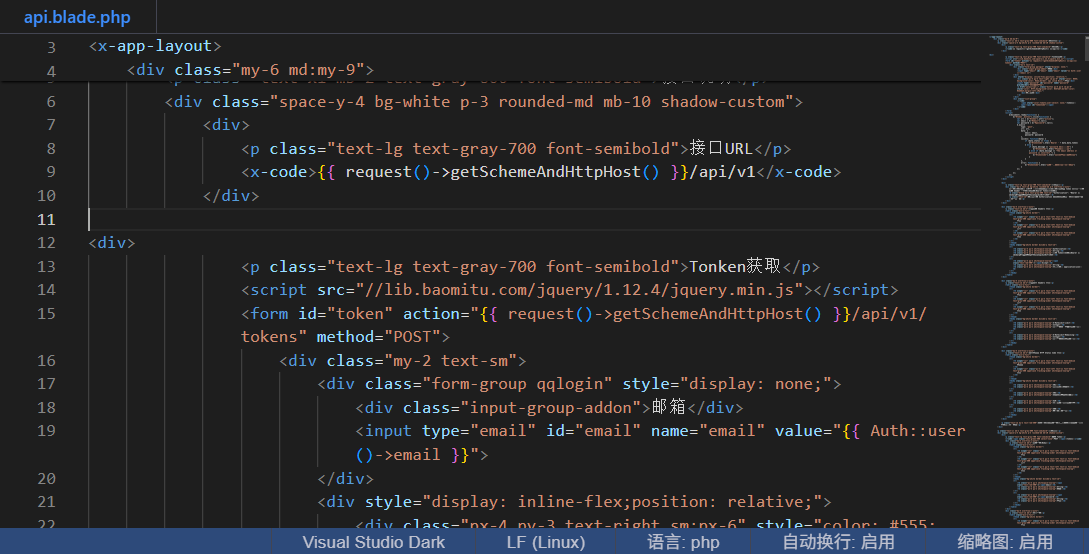
Task: Click the Tonken获取 text on line 13
Action: (737, 266)
